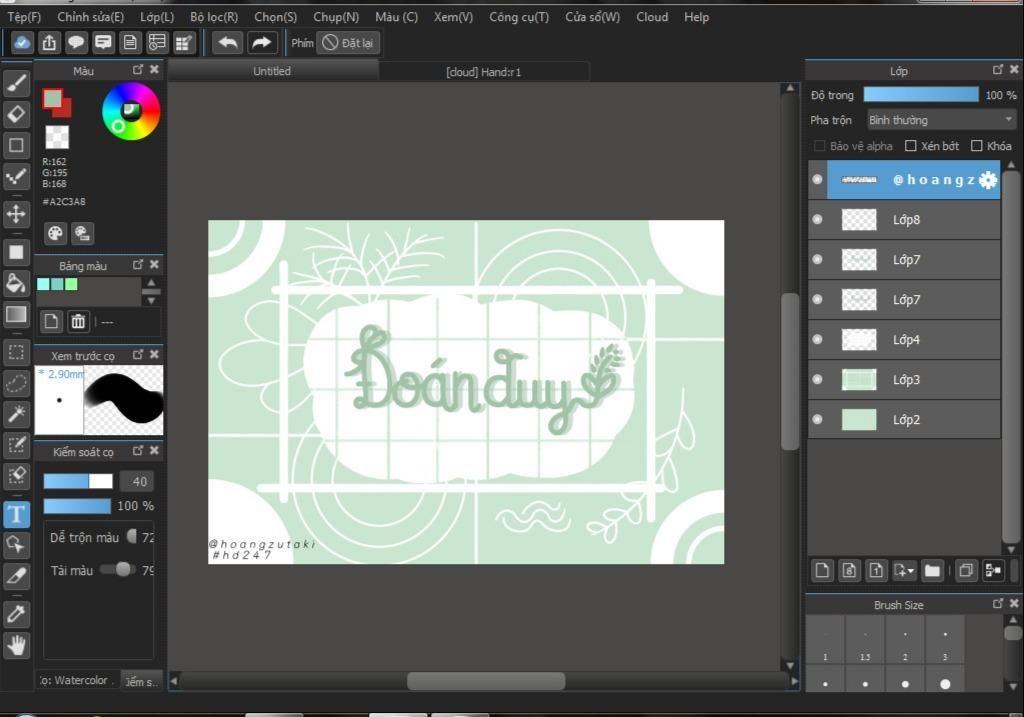Click the export icon in toolbar
1024x717 pixels.
pos(49,43)
